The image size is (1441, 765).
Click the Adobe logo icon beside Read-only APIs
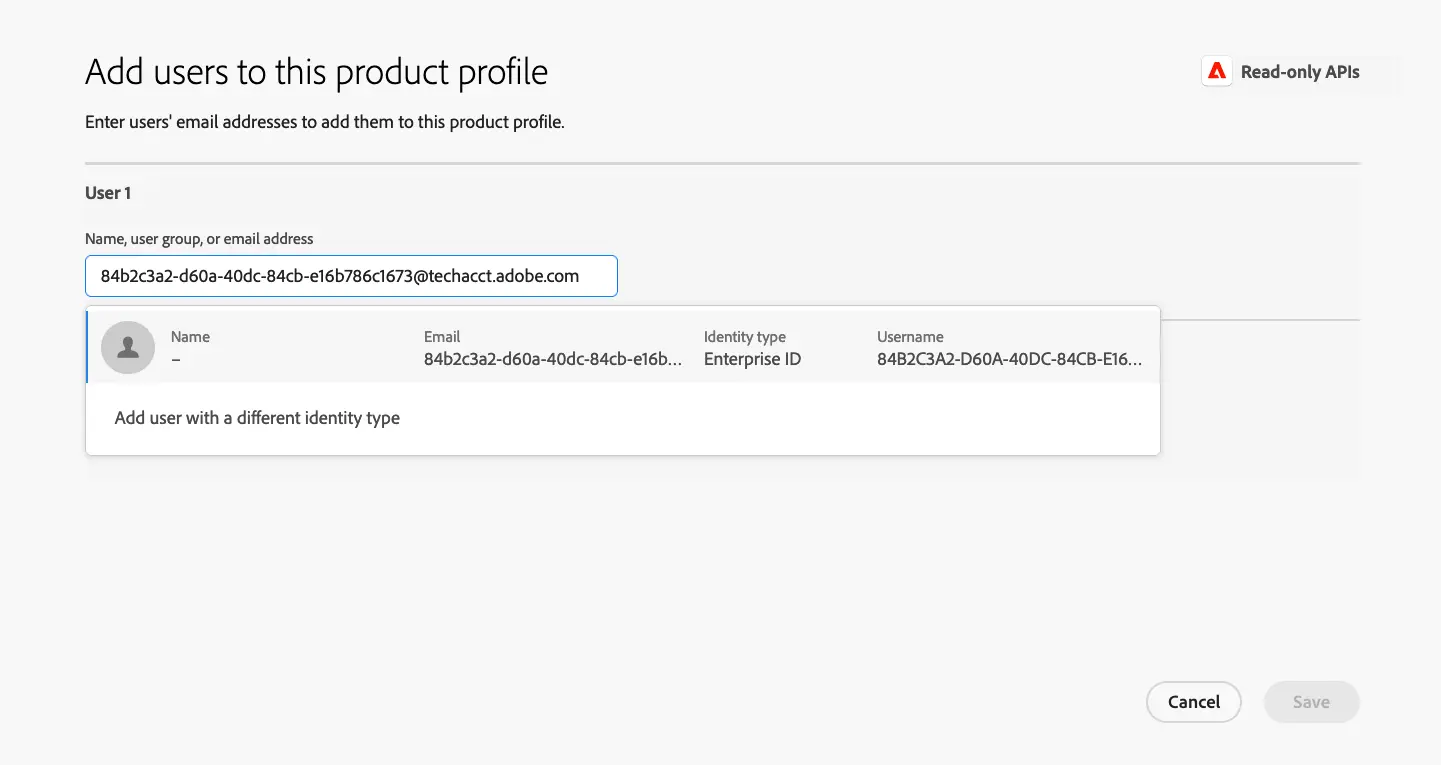coord(1217,72)
